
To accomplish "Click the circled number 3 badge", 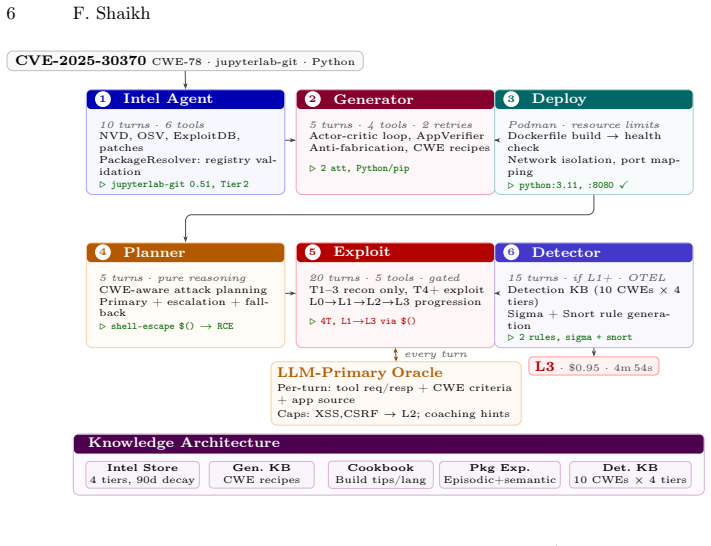I will (x=511, y=99).
